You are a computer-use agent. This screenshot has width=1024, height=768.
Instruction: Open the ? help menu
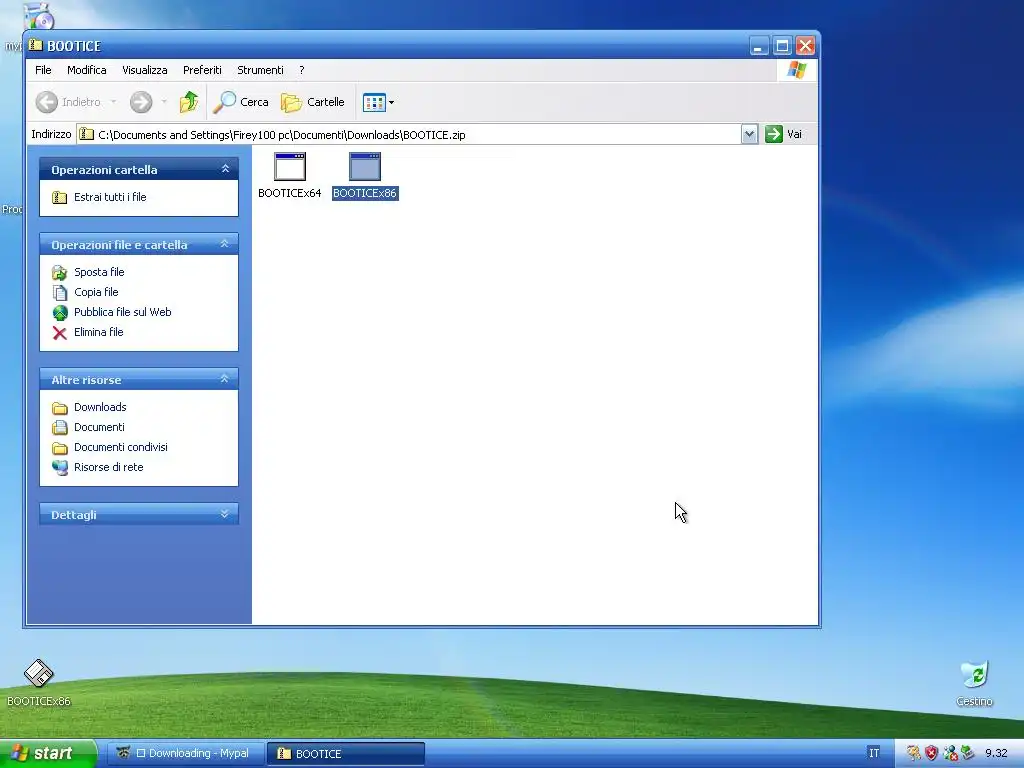point(302,70)
